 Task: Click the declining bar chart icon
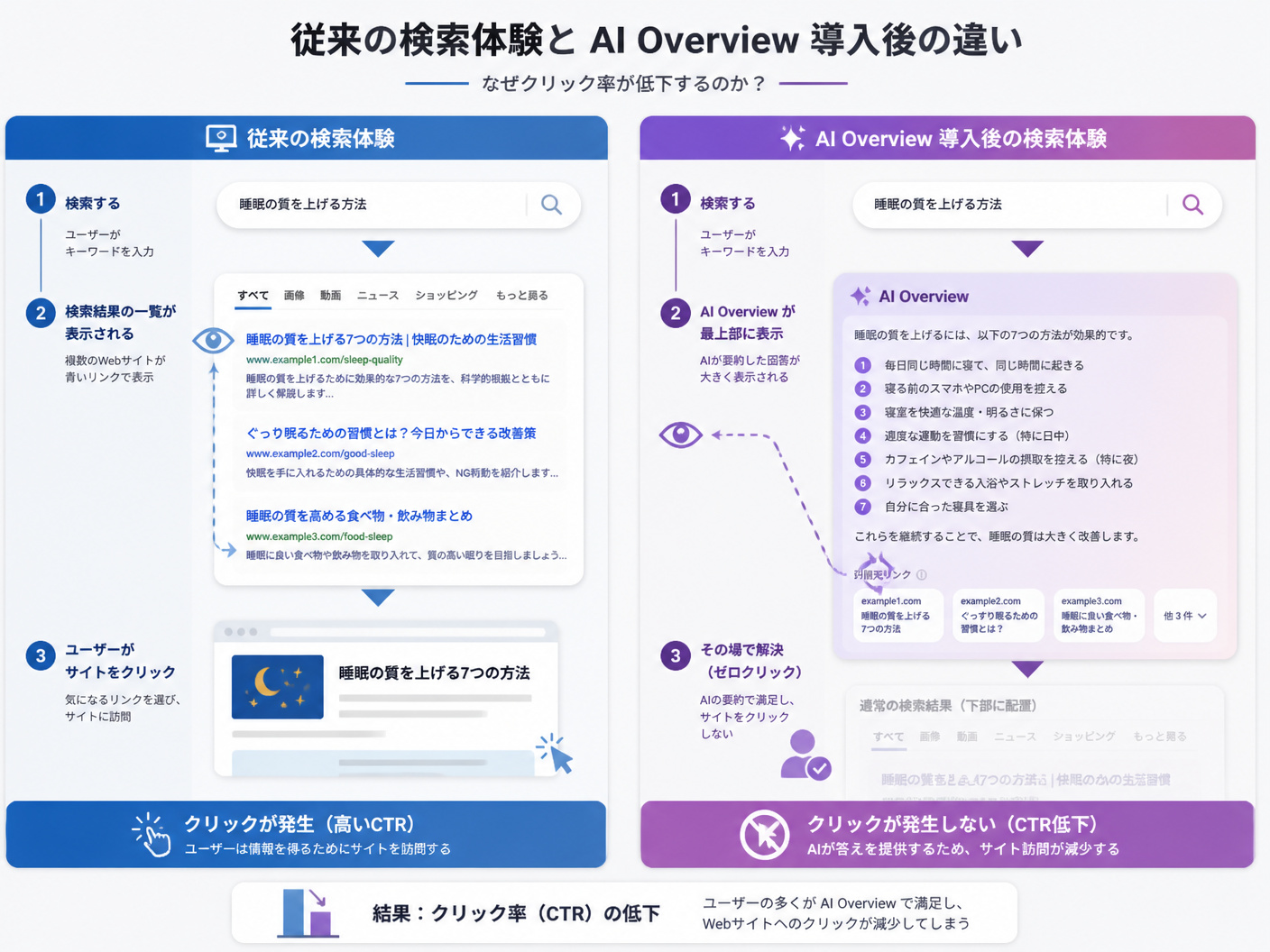[307, 912]
